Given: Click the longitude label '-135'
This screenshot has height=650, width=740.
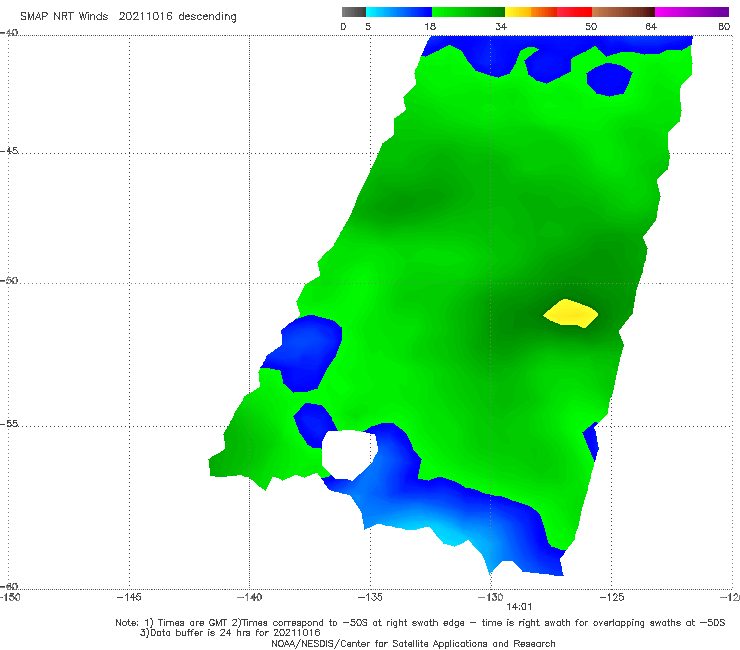Looking at the screenshot, I should coord(370,597).
